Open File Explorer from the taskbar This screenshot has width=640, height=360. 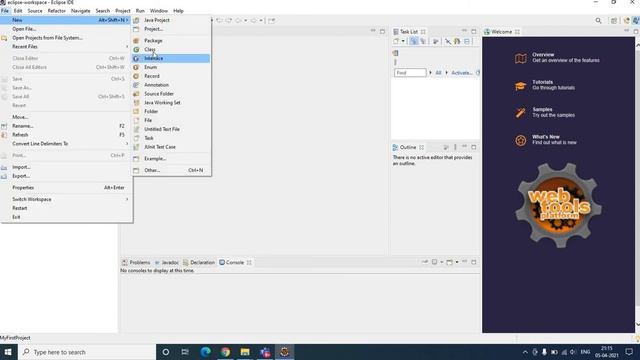pos(245,352)
